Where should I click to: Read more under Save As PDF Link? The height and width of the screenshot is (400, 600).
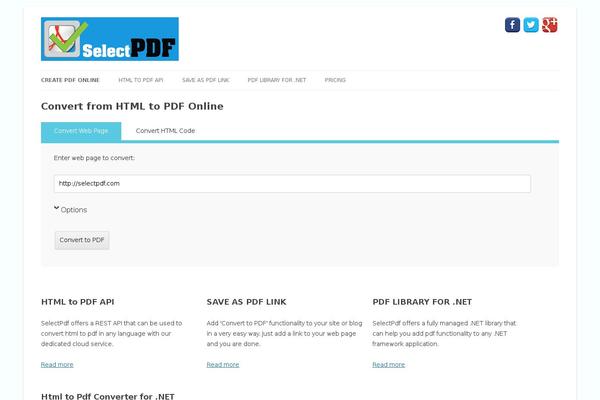223,365
